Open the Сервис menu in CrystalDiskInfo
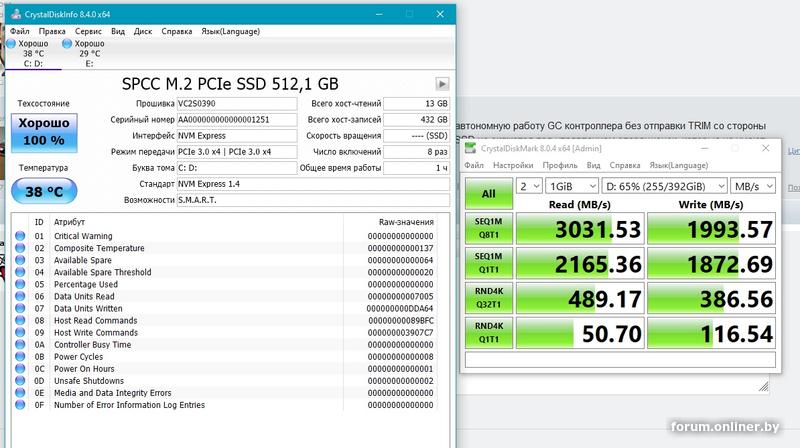Image resolution: width=800 pixels, height=448 pixels. (x=88, y=31)
